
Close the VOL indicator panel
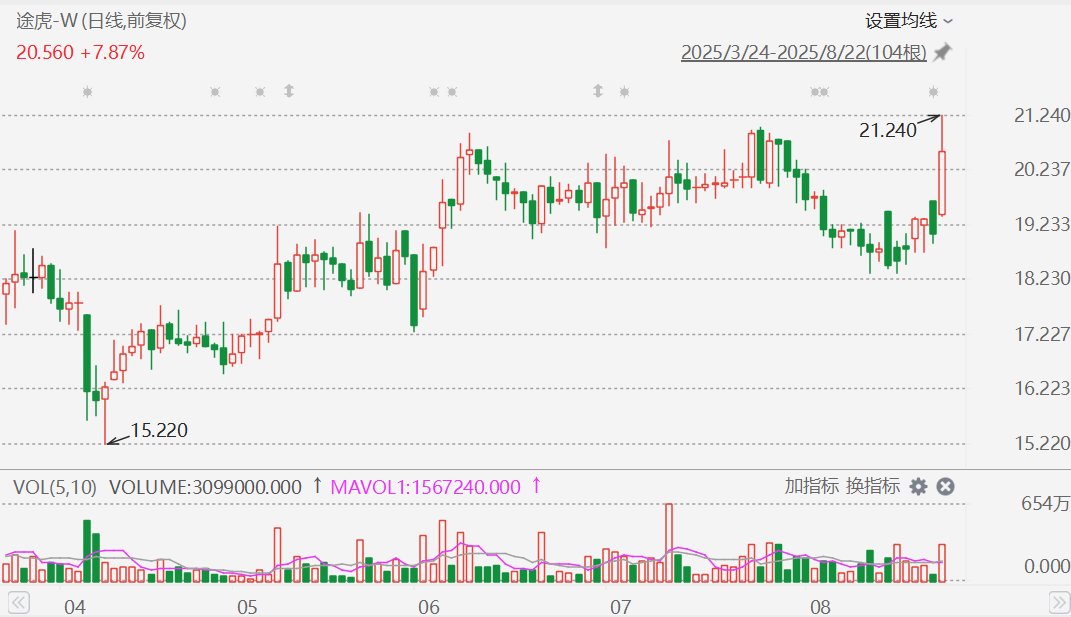[945, 486]
